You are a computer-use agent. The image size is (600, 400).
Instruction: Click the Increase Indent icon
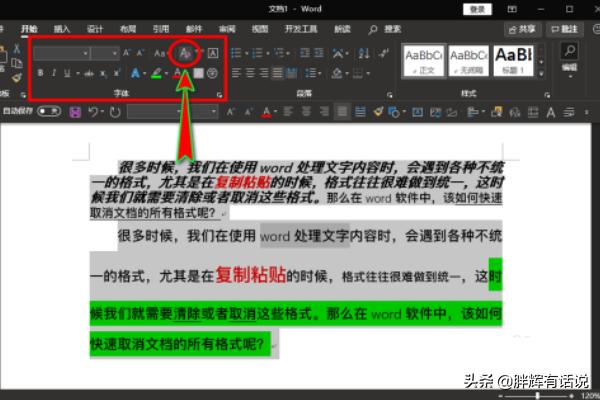pos(319,53)
